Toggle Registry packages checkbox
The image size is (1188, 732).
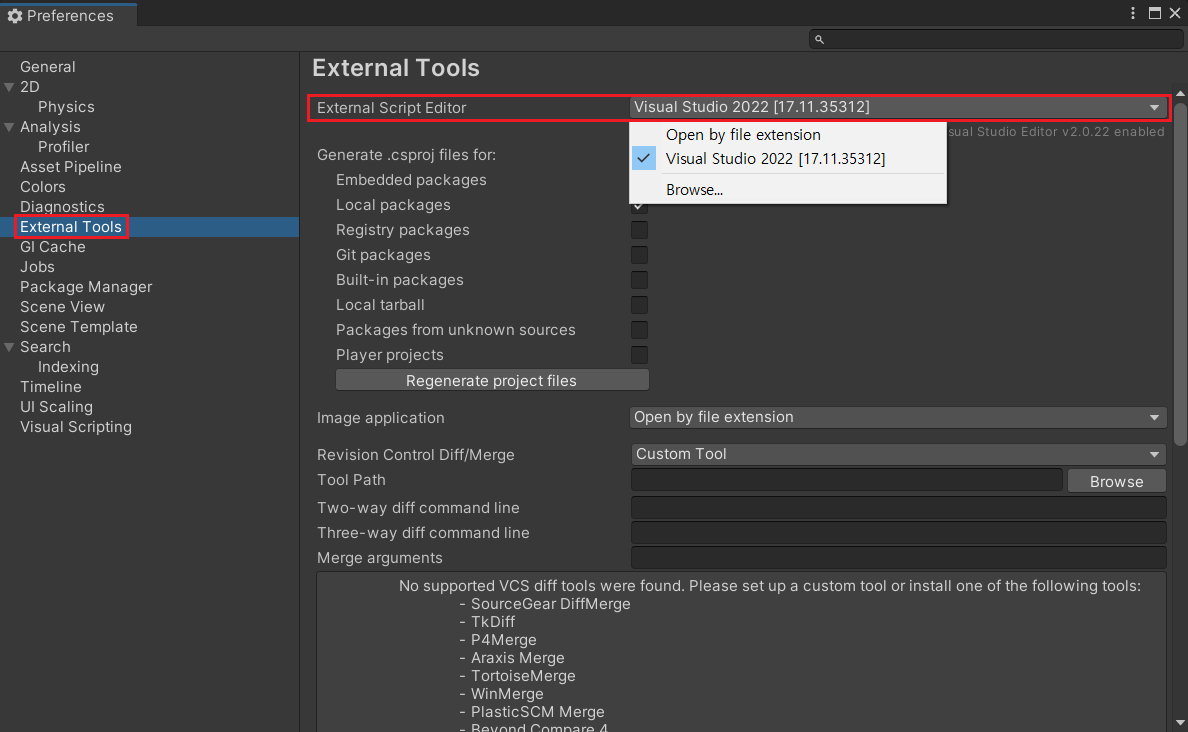point(639,230)
